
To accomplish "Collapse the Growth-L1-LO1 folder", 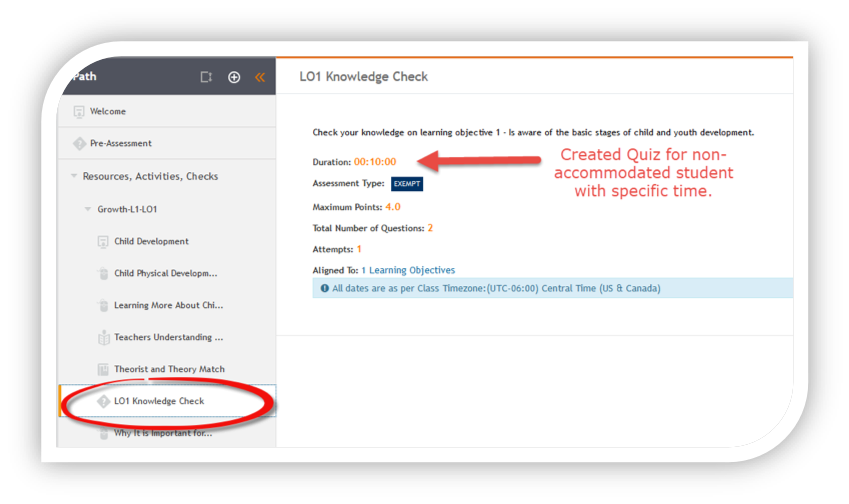I will (x=87, y=210).
